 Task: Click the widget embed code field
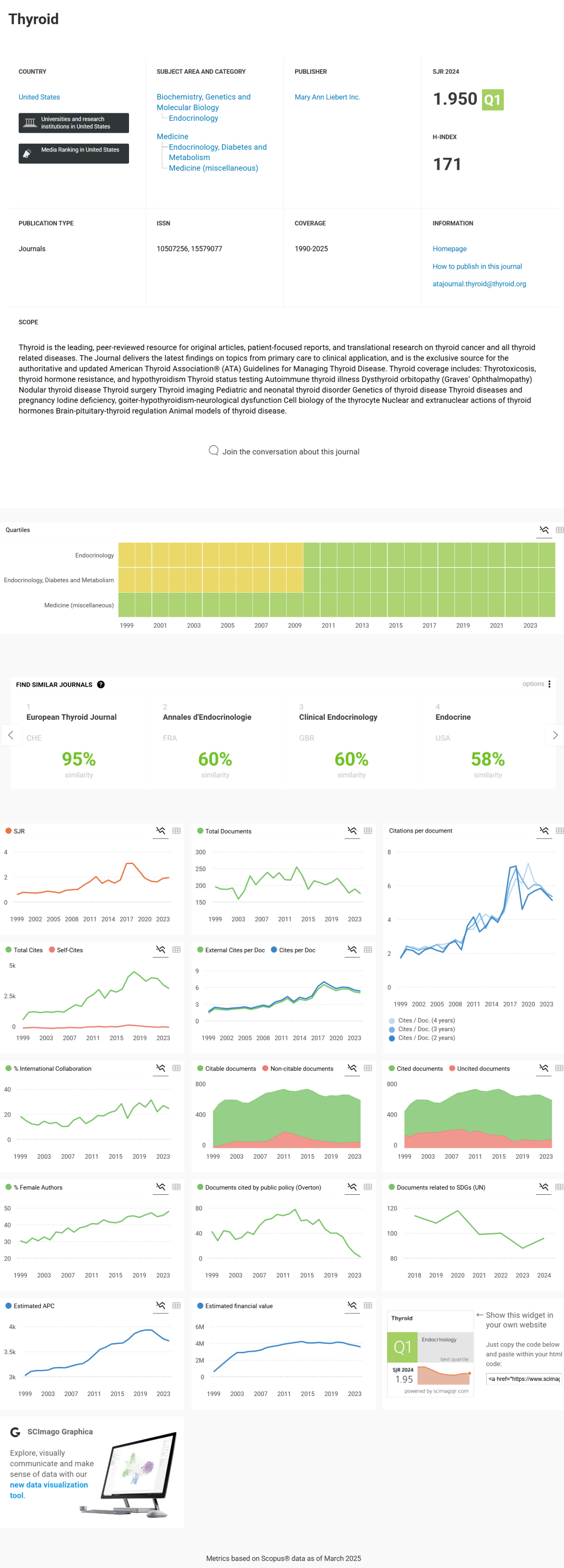coord(523,1379)
